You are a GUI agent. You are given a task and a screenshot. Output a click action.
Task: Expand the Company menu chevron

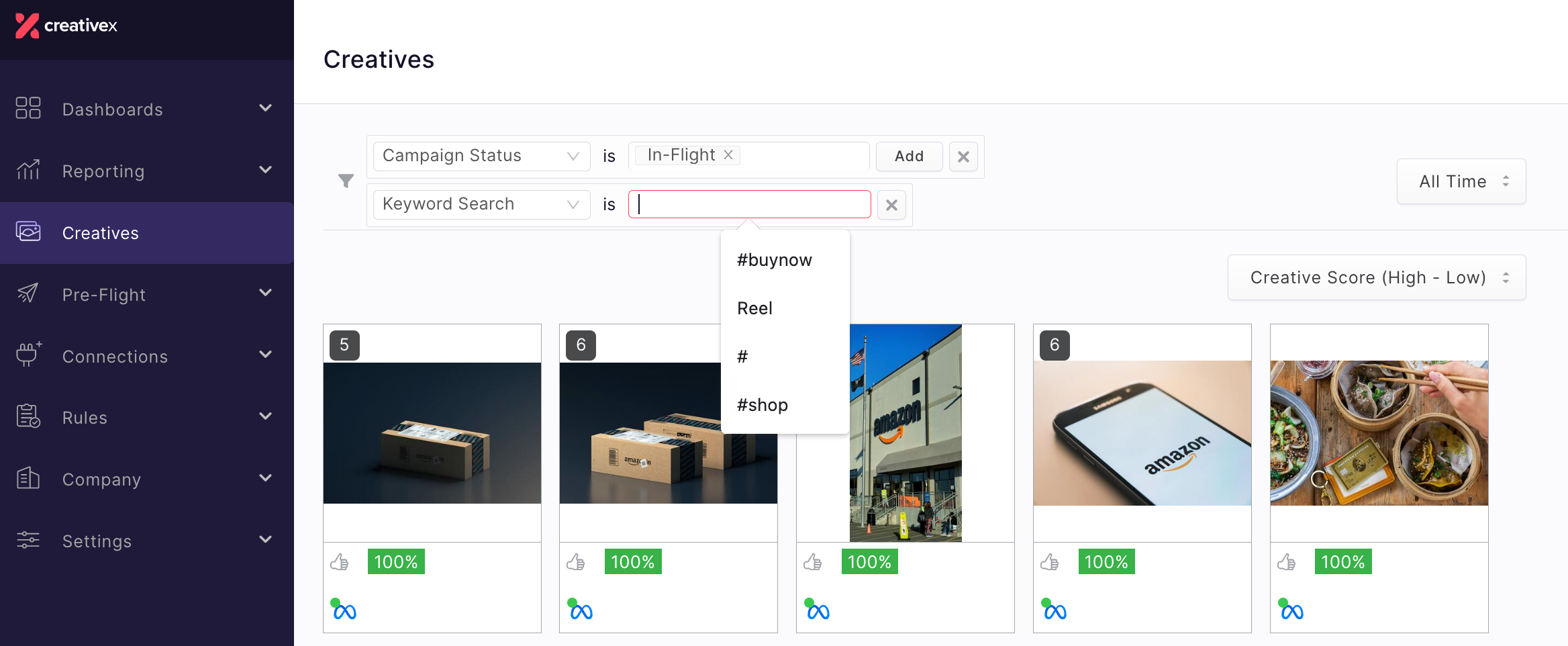(266, 478)
